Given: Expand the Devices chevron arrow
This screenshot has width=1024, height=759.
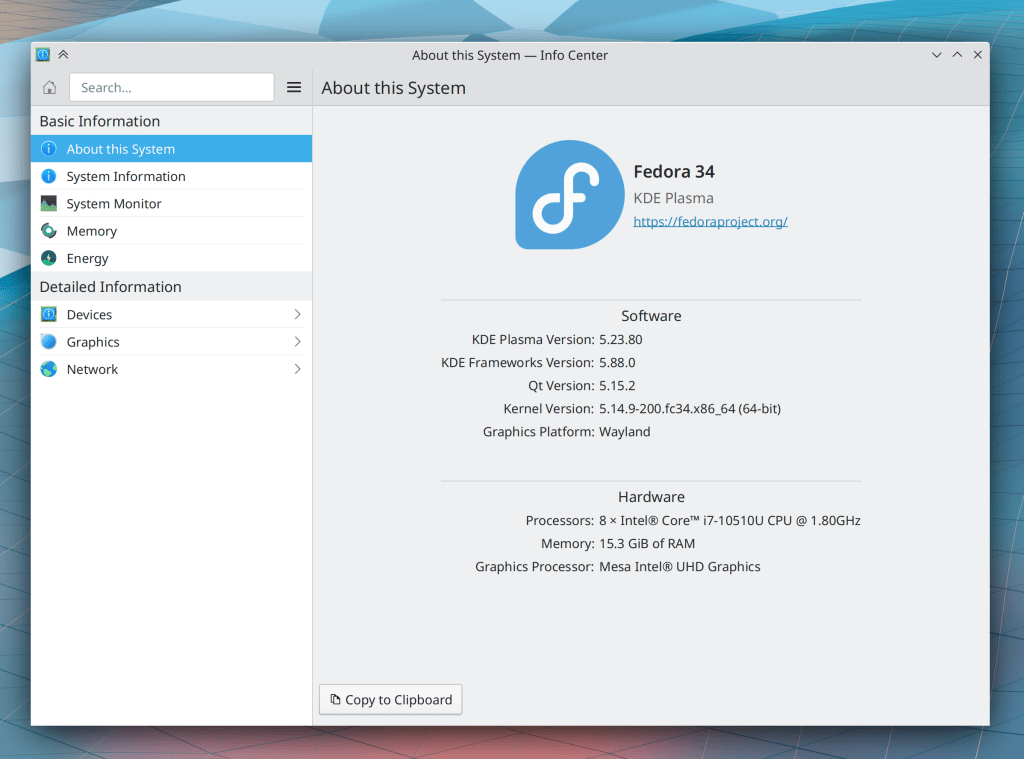Looking at the screenshot, I should pyautogui.click(x=297, y=315).
